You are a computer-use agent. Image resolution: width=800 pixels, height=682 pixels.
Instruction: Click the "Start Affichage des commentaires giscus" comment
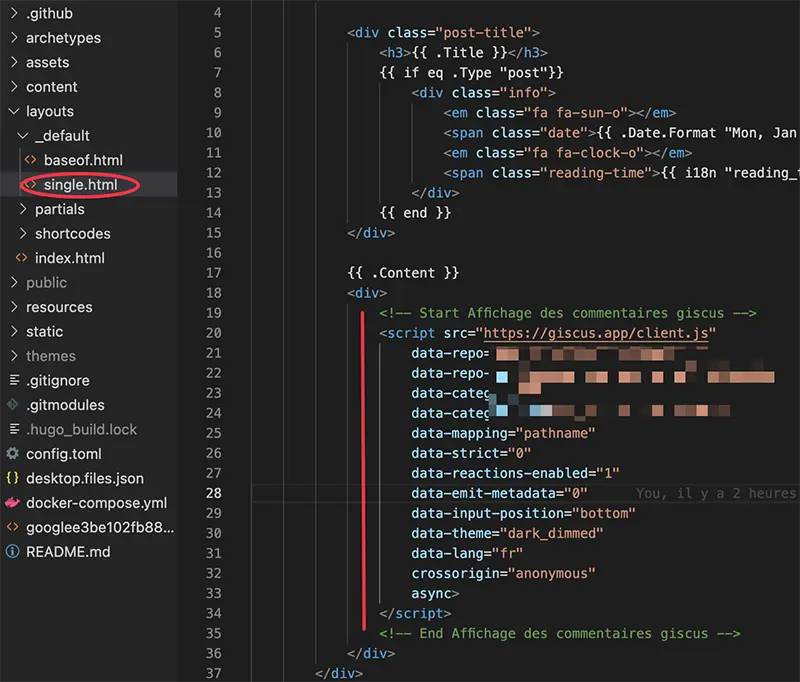(567, 313)
